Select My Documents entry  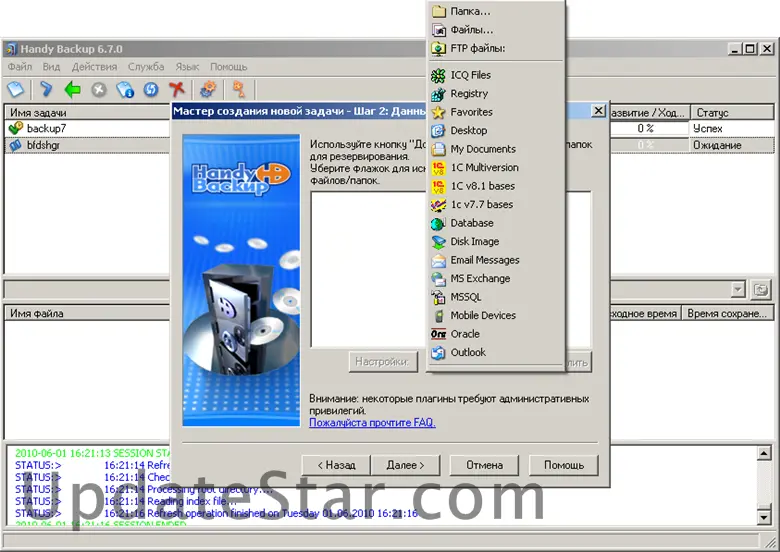[496, 149]
